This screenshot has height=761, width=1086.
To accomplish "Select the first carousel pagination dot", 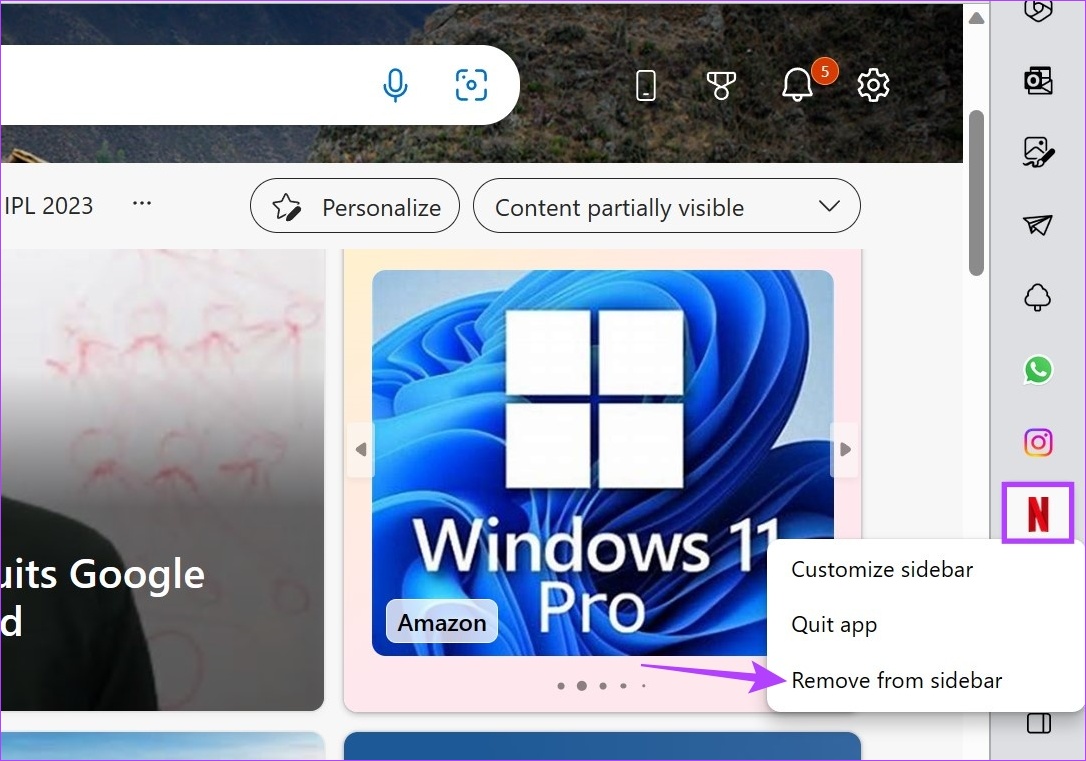I will [561, 686].
